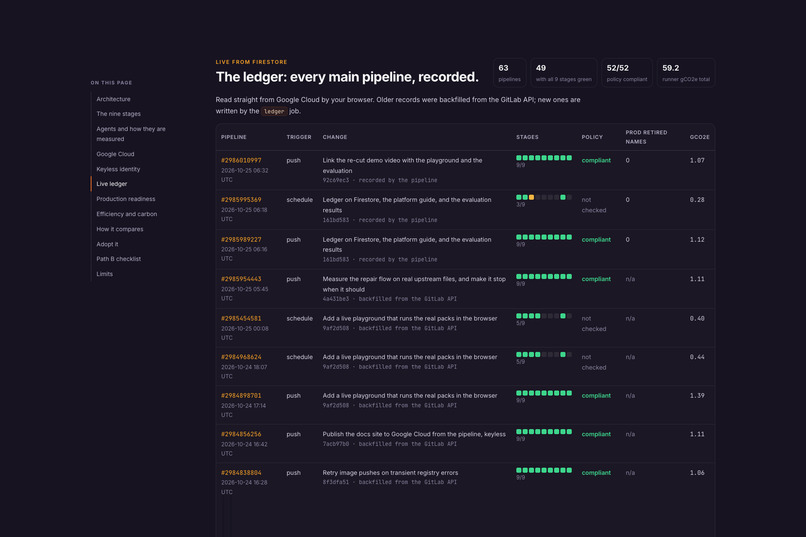Open pipeline #2985954443
Image resolution: width=806 pixels, height=537 pixels.
(x=241, y=279)
